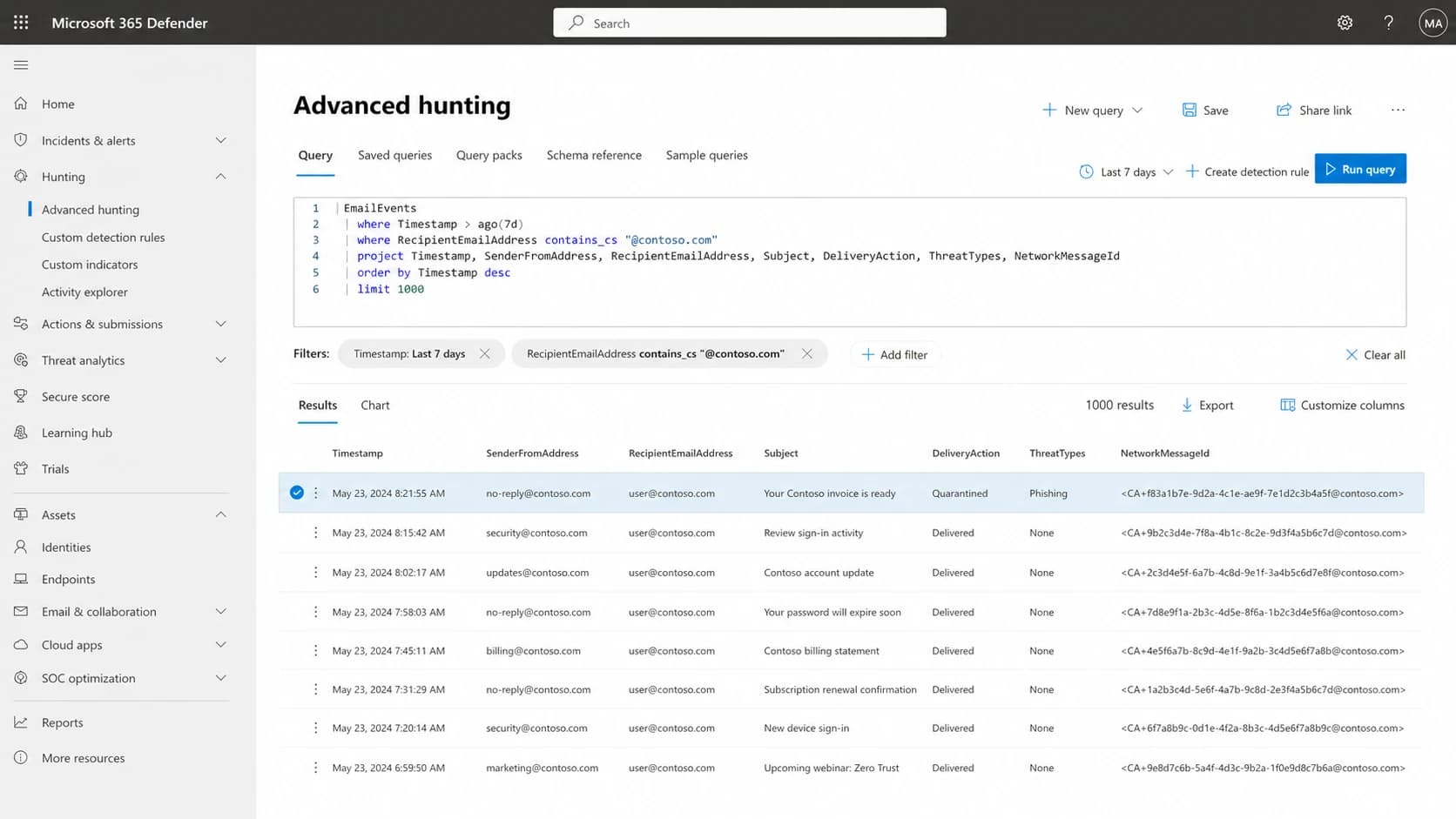Expand Actions & submissions chevron

click(221, 324)
